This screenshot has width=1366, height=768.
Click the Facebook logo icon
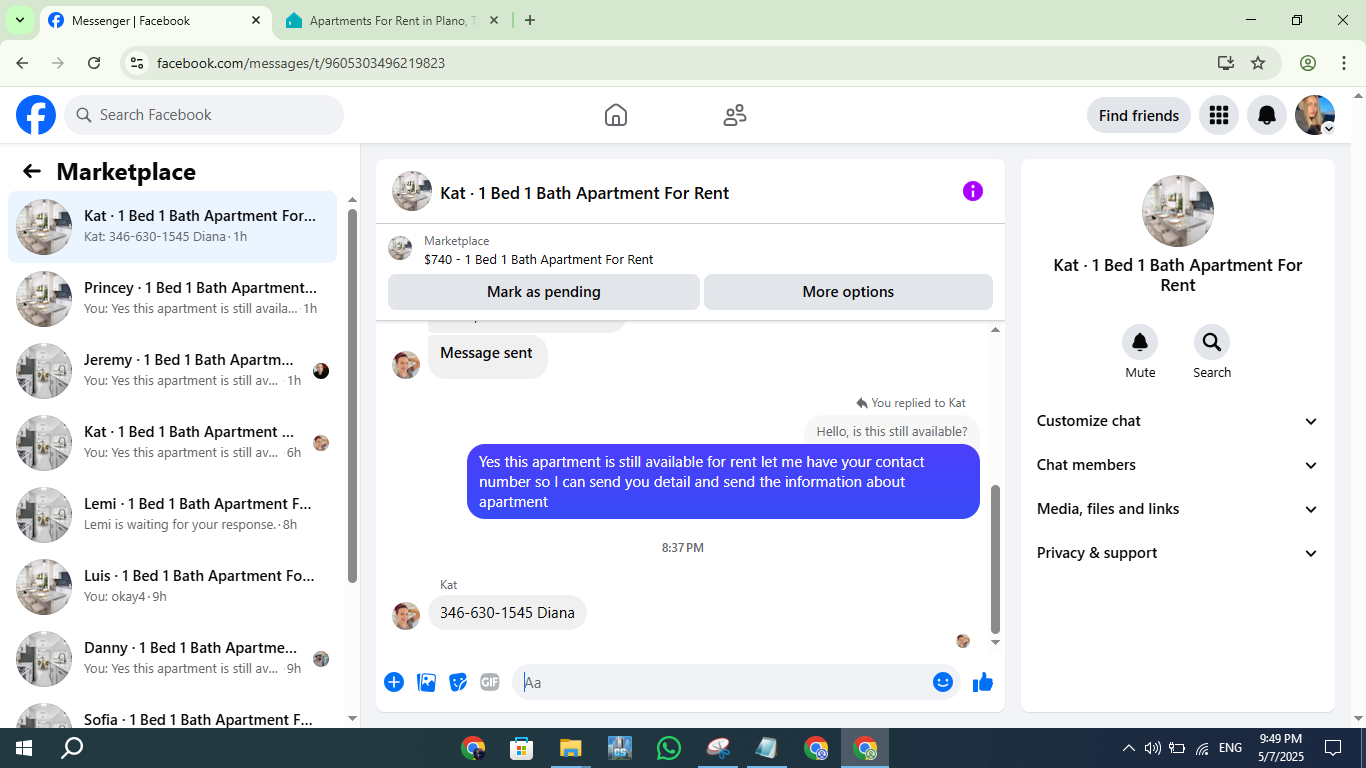[36, 115]
